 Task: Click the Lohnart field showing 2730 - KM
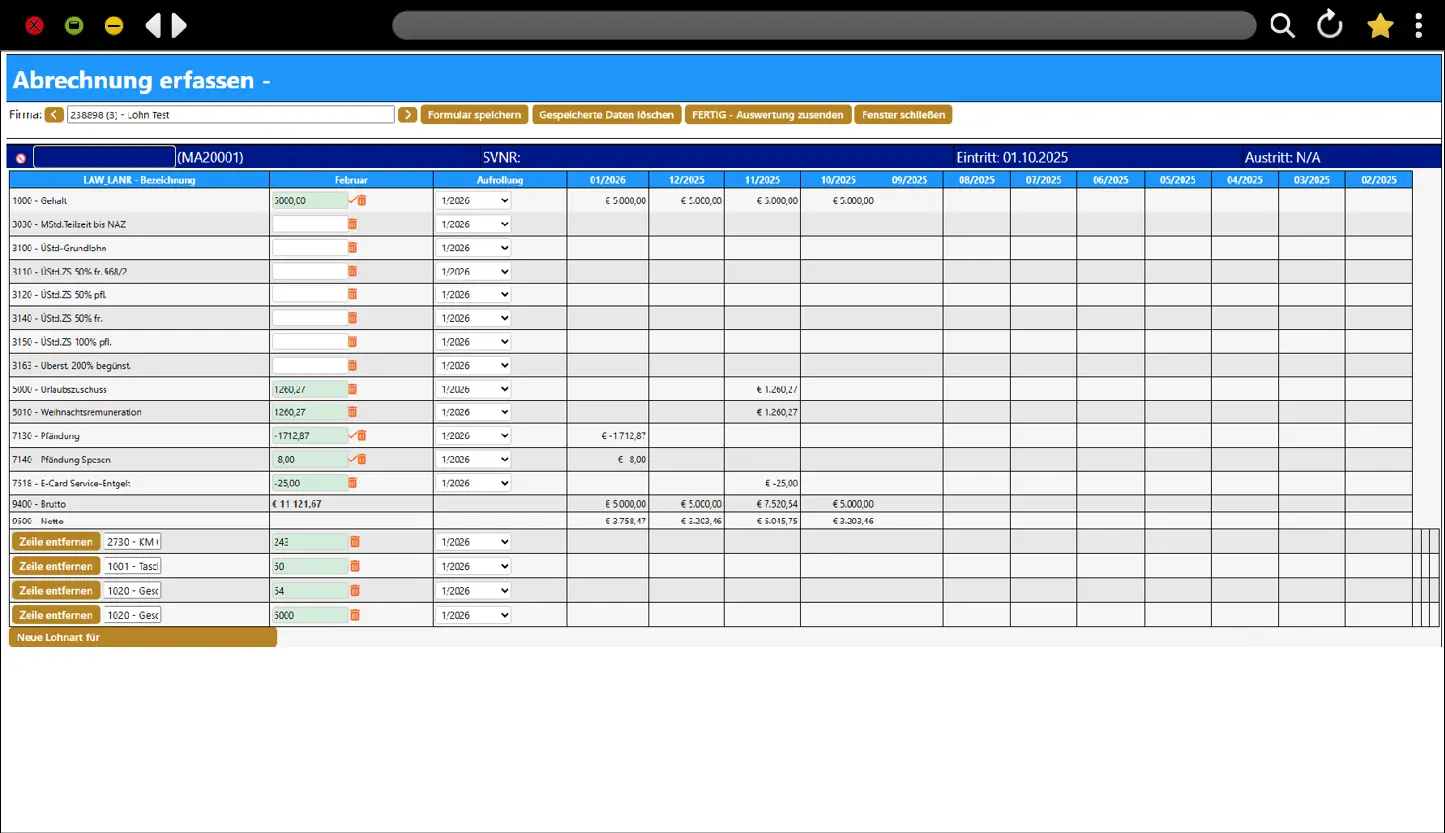point(133,541)
